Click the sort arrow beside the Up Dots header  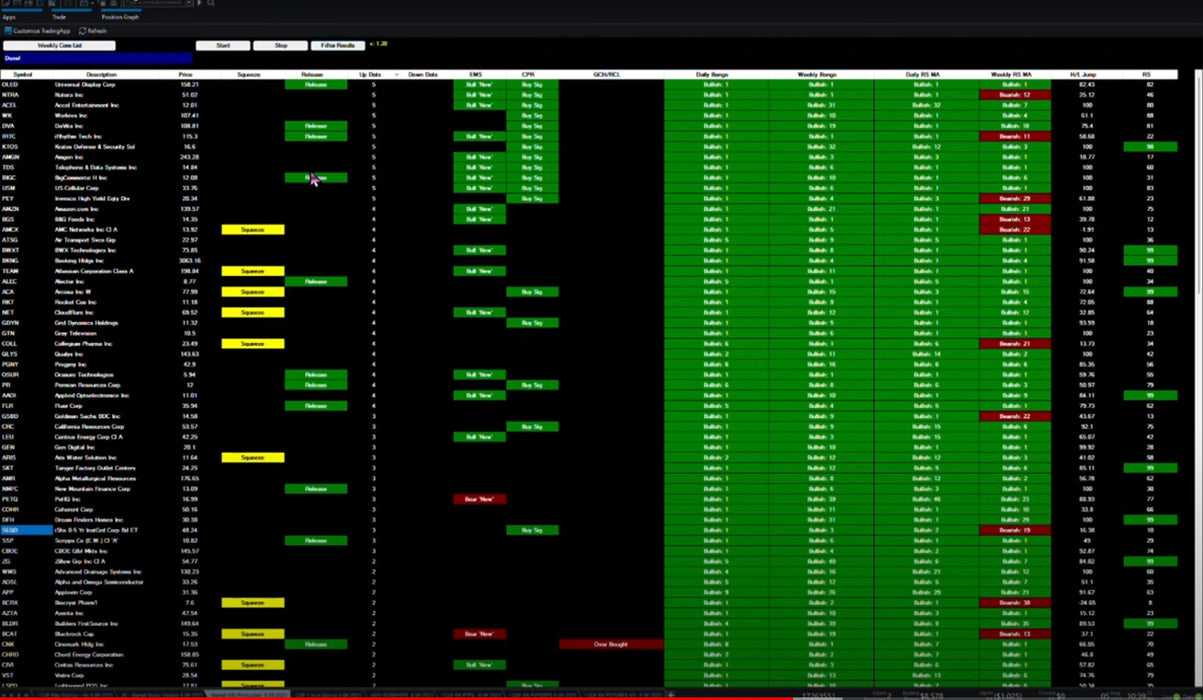tap(396, 73)
